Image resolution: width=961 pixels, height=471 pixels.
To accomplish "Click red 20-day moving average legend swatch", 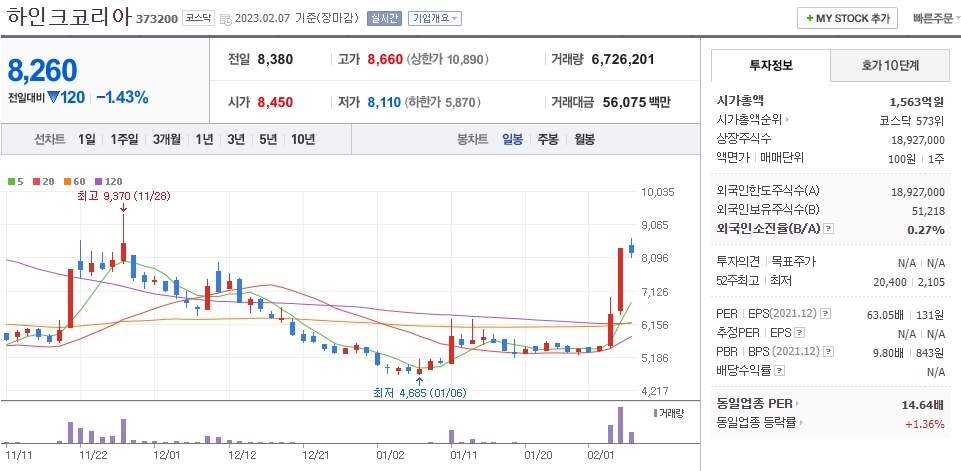I will point(36,182).
